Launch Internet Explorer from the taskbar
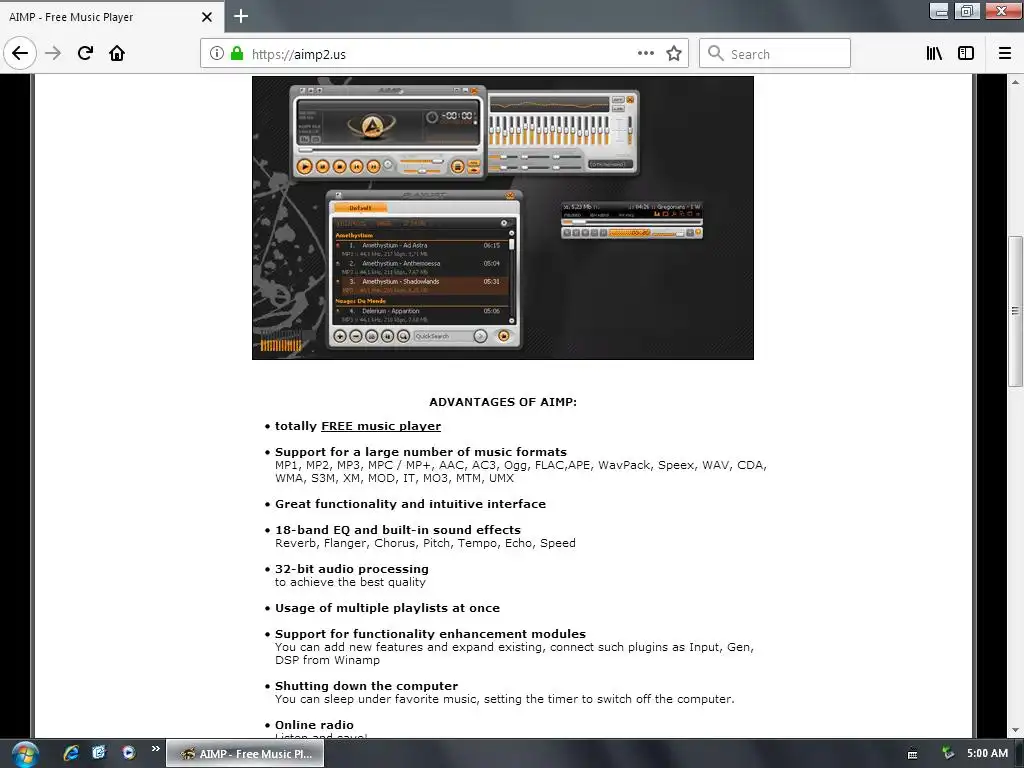This screenshot has width=1024, height=768. (x=71, y=753)
